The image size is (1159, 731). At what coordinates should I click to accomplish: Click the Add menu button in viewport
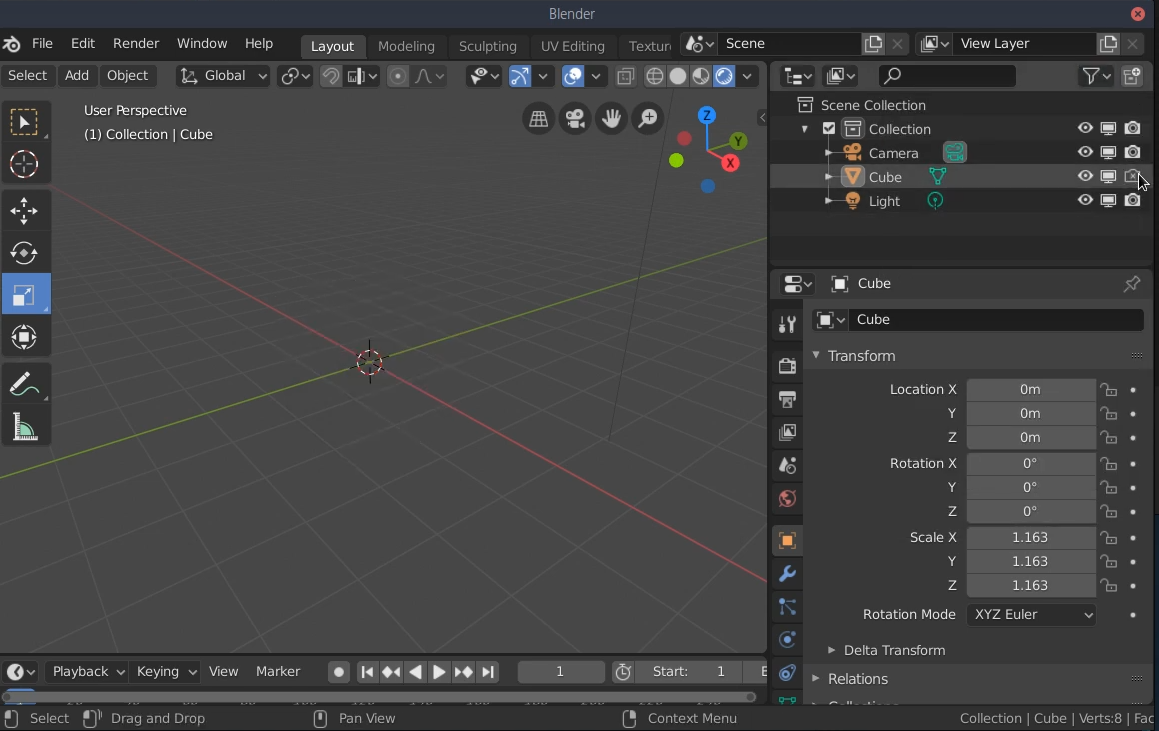pos(77,75)
